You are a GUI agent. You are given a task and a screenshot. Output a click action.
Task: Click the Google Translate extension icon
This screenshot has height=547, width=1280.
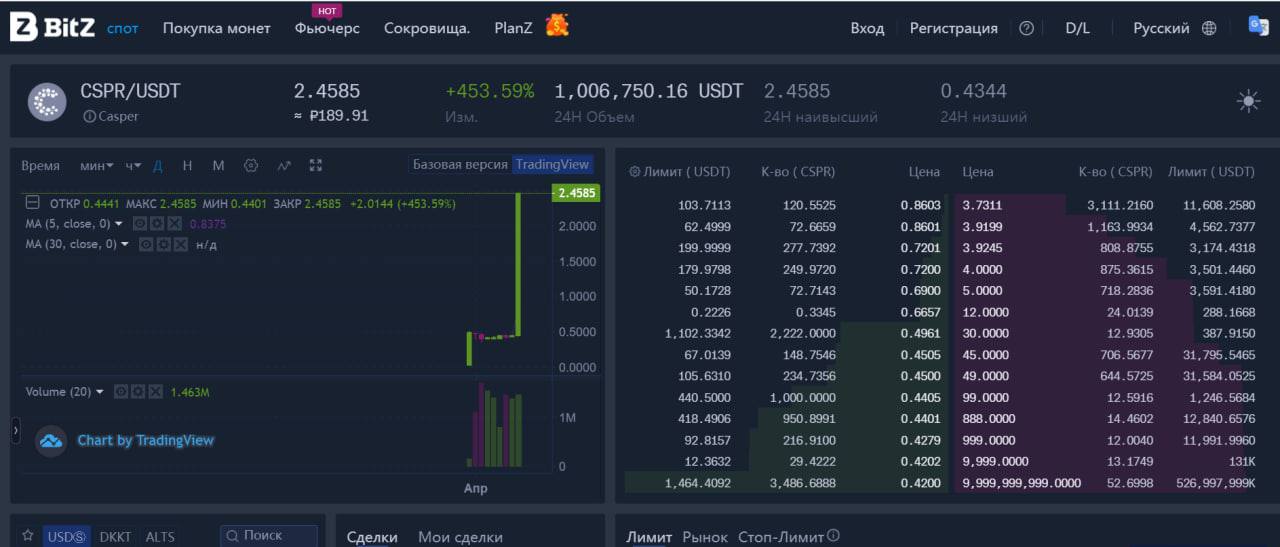pyautogui.click(x=1258, y=26)
